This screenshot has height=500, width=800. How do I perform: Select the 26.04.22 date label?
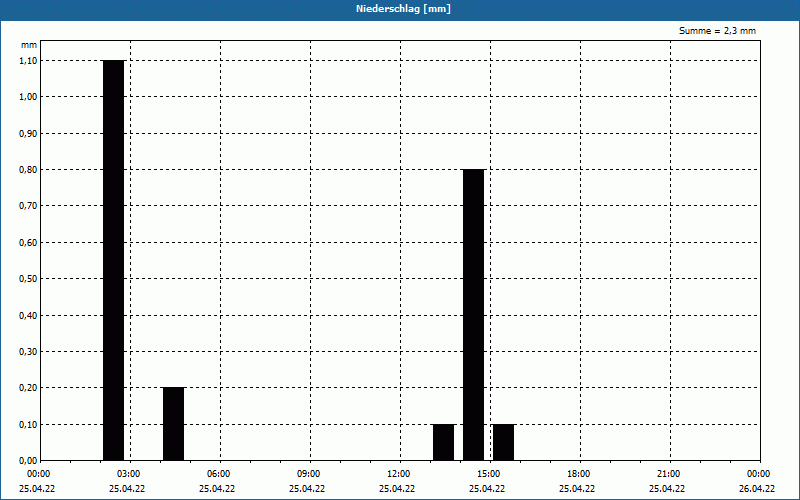757,489
